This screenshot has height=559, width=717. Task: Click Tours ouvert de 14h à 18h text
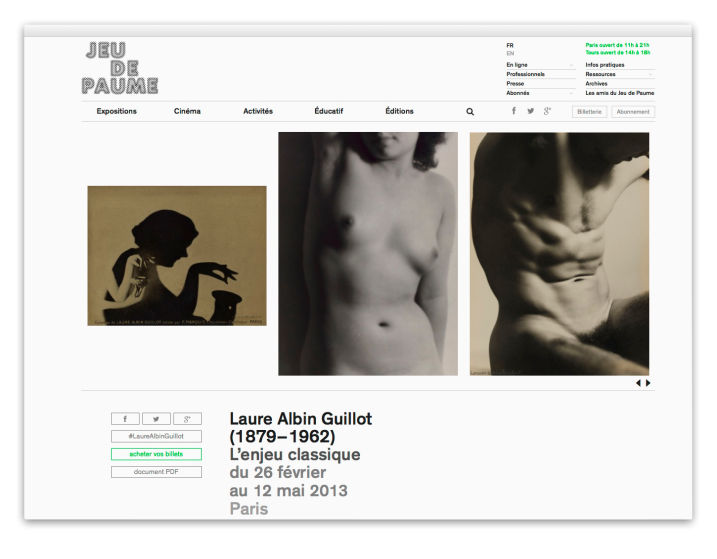618,52
